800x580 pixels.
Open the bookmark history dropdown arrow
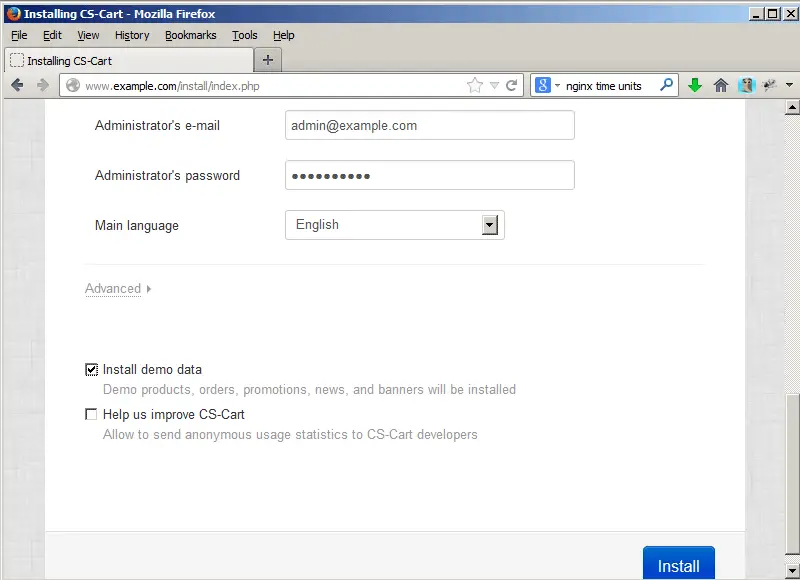494,85
